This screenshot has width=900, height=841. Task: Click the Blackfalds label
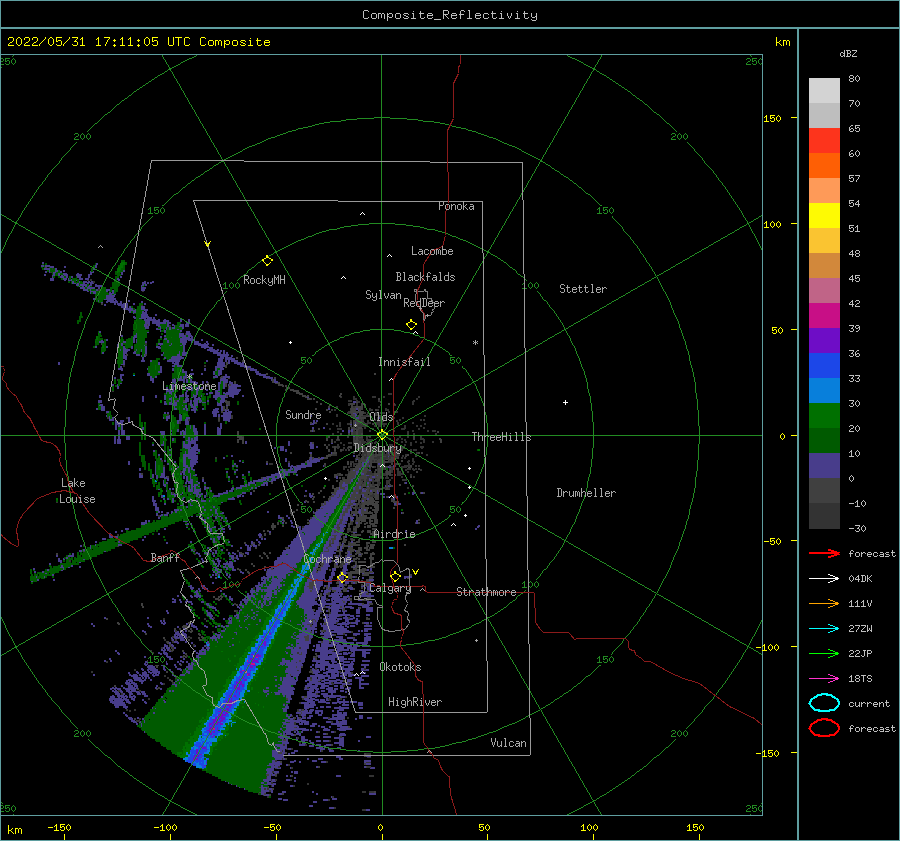coord(425,277)
